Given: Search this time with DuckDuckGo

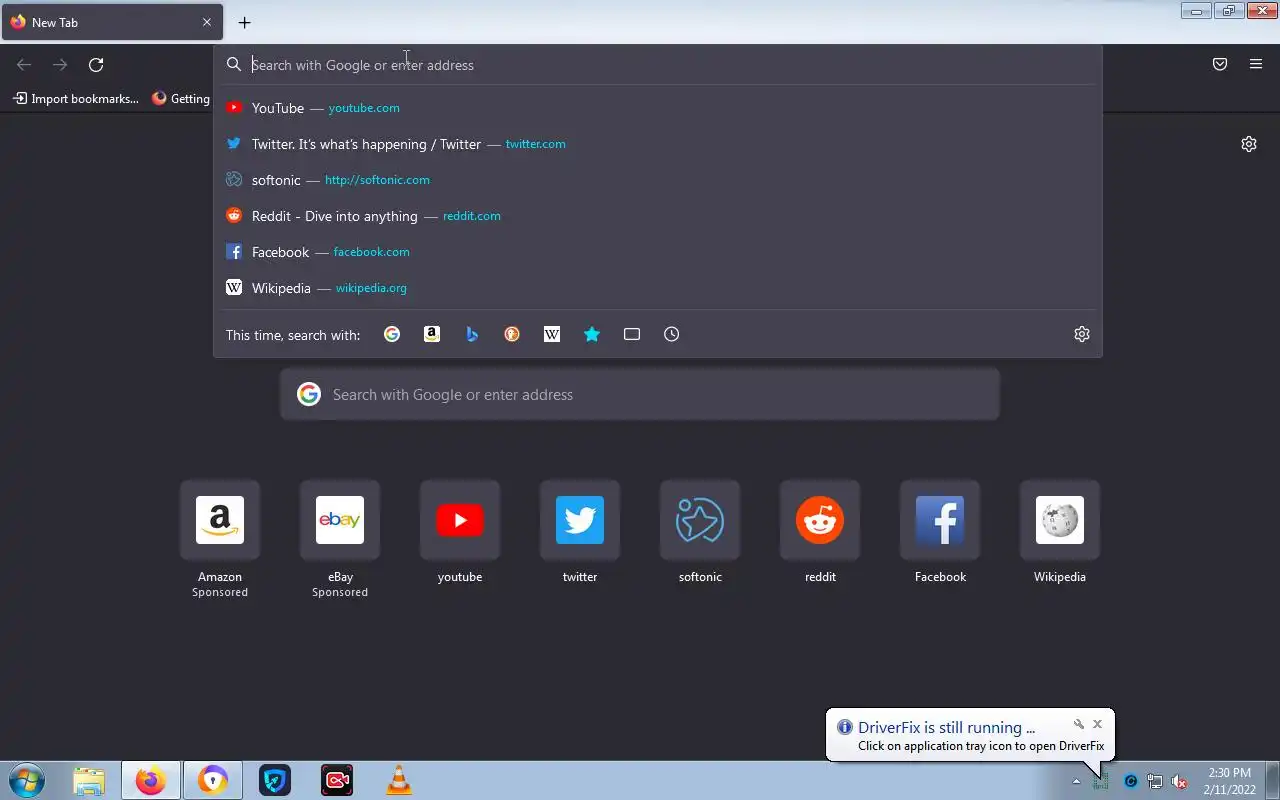Looking at the screenshot, I should pyautogui.click(x=512, y=335).
